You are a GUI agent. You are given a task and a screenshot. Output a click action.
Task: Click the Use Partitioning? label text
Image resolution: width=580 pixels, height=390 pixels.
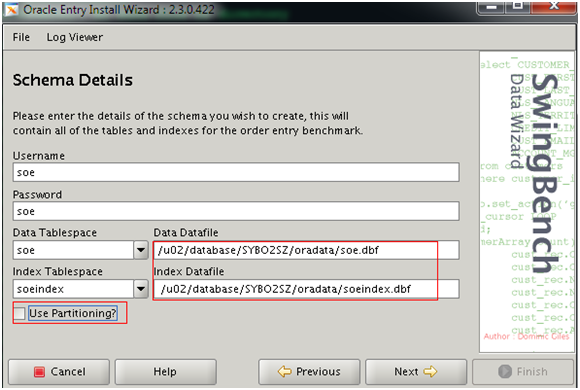coord(73,313)
